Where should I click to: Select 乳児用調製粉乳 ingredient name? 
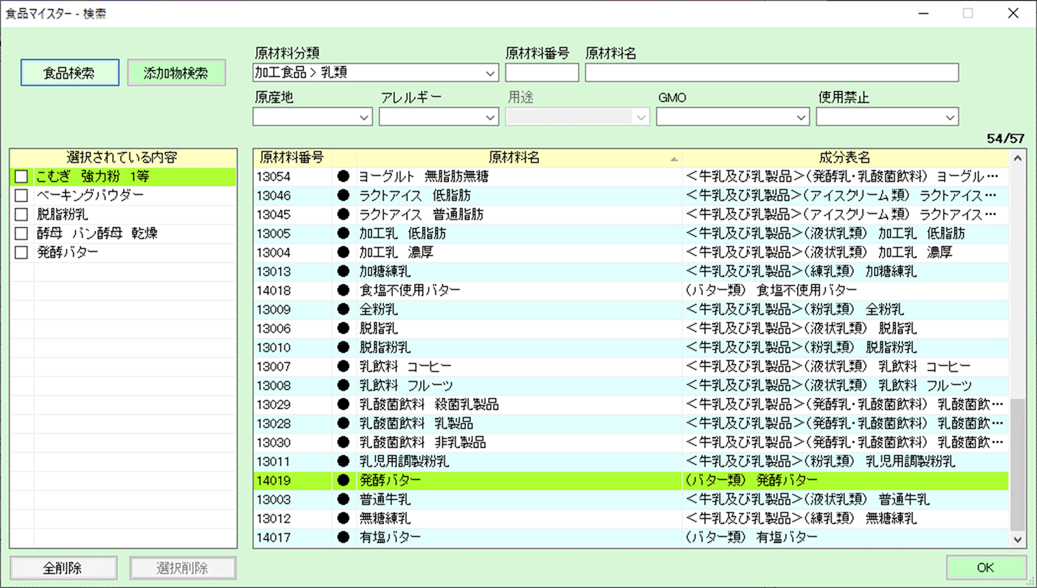point(404,461)
